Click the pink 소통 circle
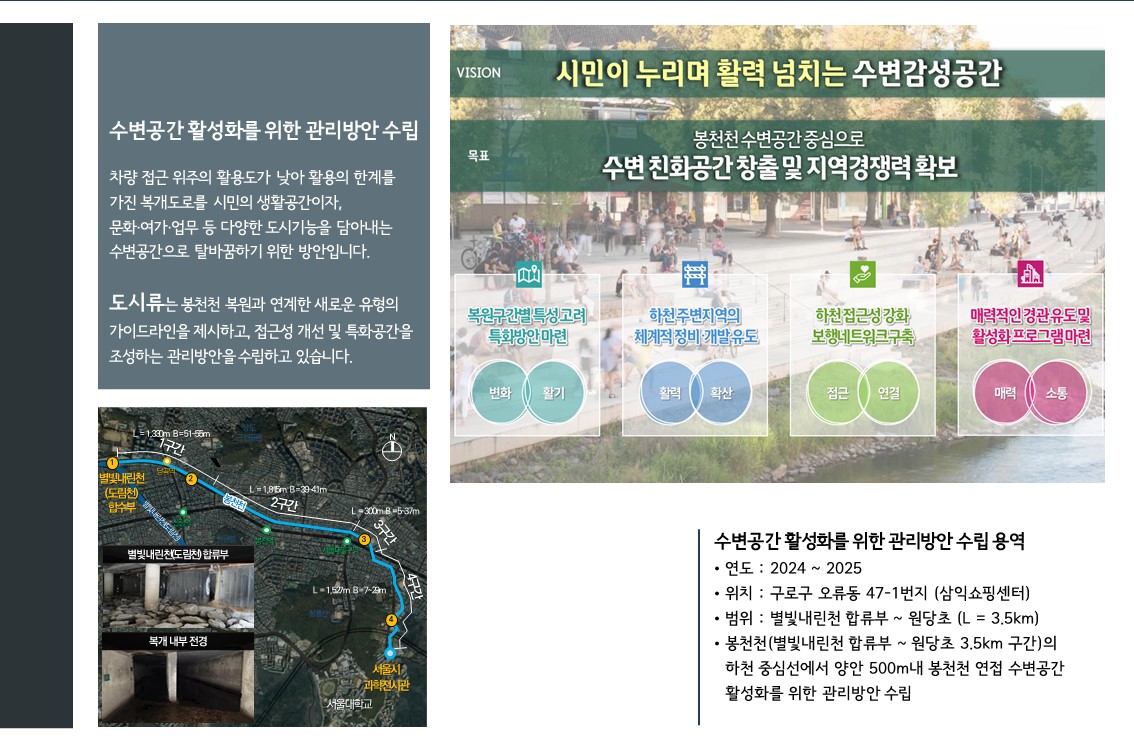The image size is (1134, 756). pos(1056,393)
